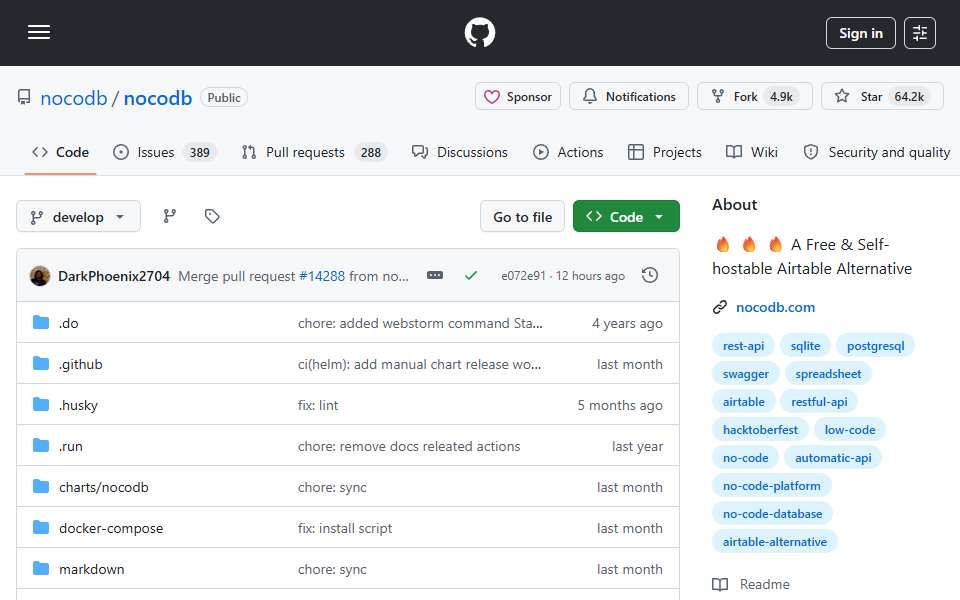
Task: Open the .husky folder
Action: click(78, 405)
